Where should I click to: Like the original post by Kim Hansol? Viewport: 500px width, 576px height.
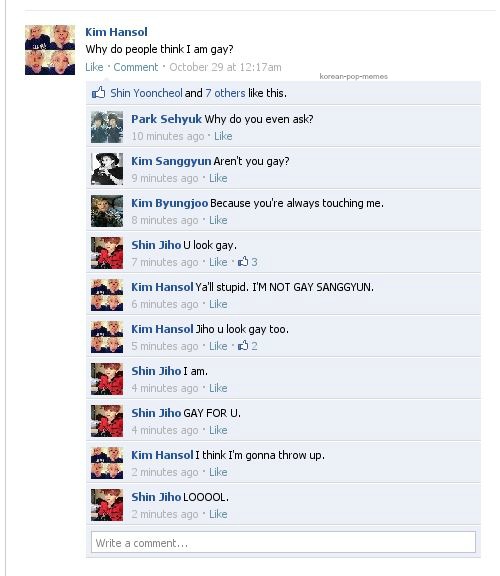pyautogui.click(x=94, y=67)
